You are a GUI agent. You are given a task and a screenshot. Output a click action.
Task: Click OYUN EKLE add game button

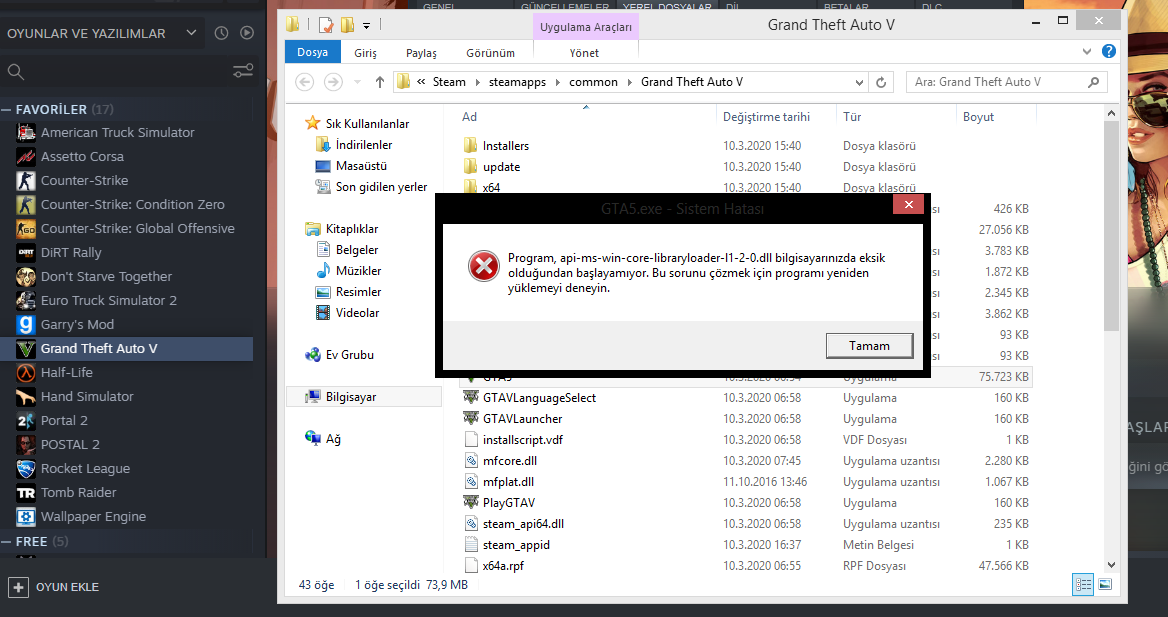pos(54,587)
